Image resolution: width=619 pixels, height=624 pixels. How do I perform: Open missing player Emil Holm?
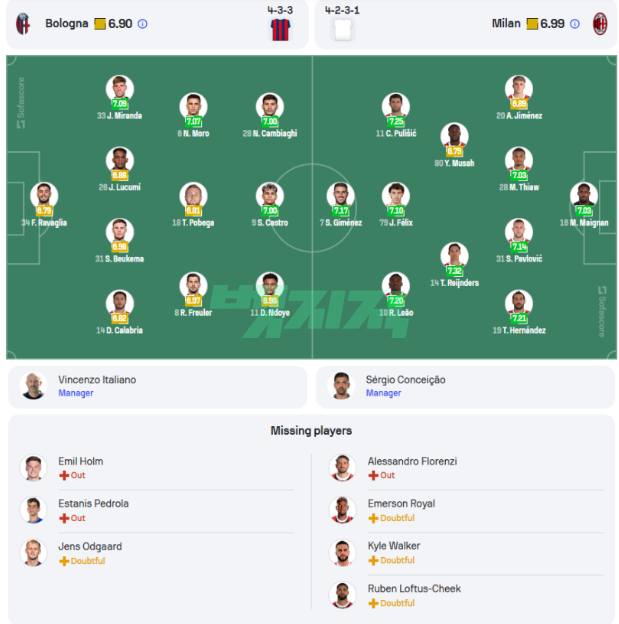[x=80, y=461]
